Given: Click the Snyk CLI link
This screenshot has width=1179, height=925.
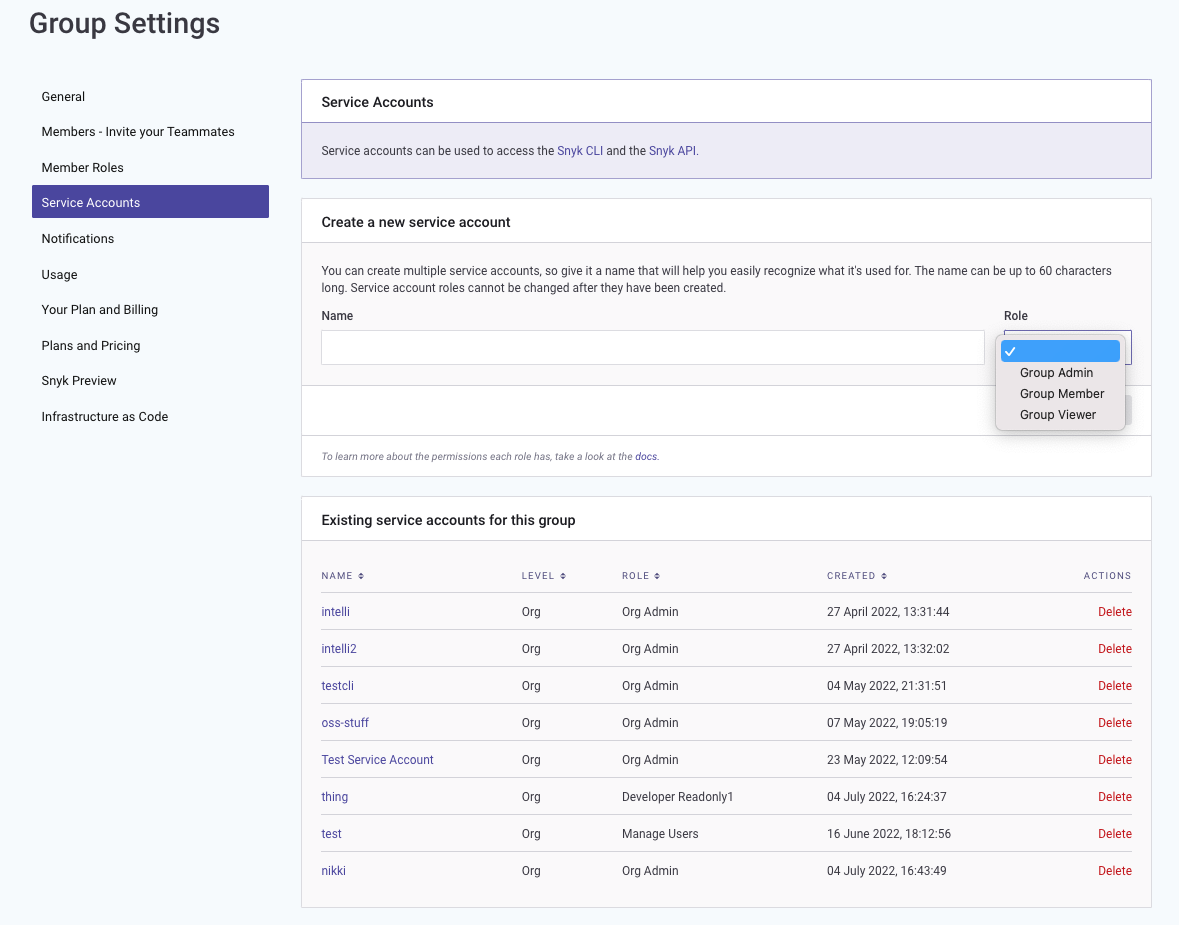Looking at the screenshot, I should click(x=580, y=151).
